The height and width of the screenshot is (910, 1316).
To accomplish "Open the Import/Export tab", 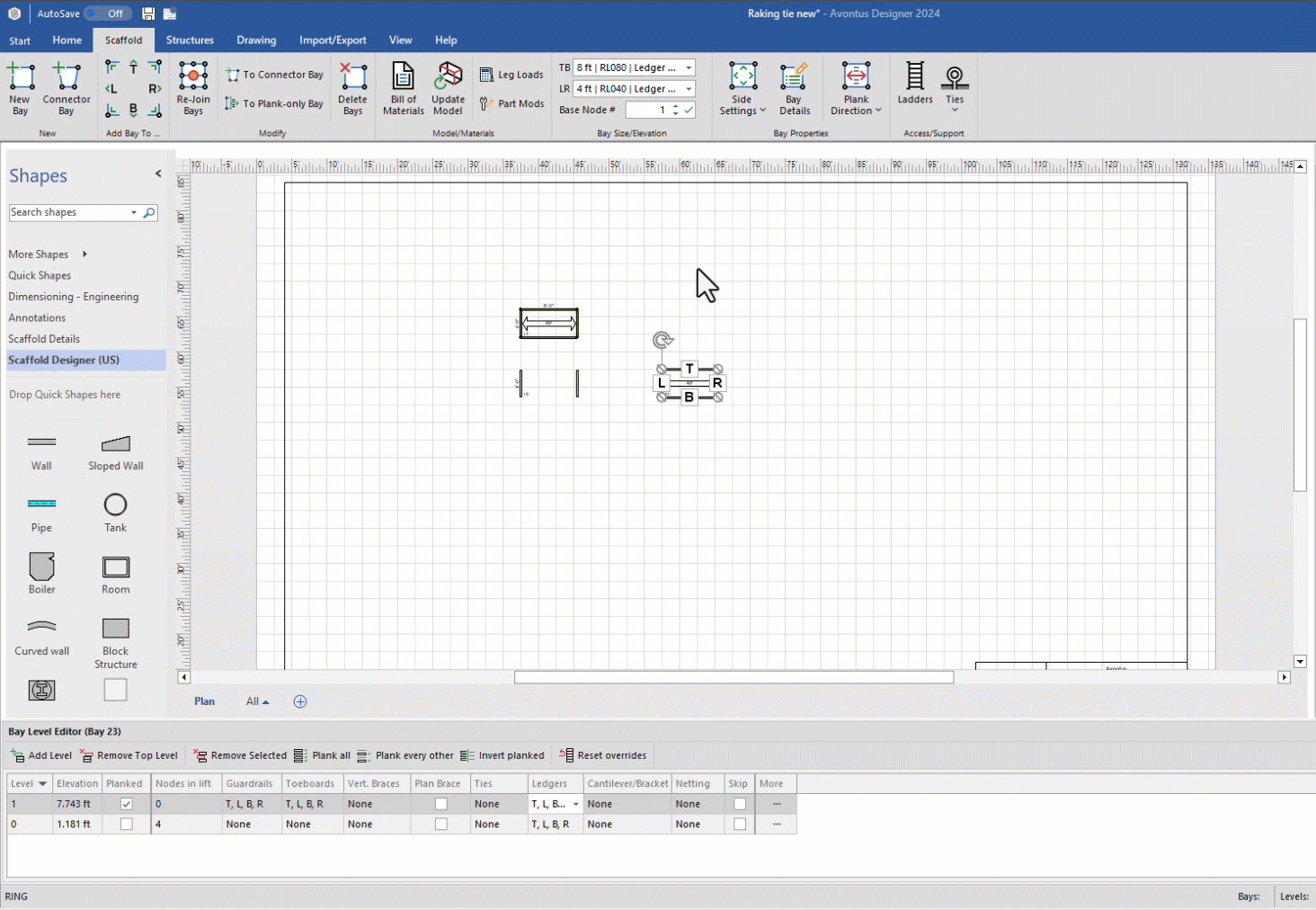I will click(333, 40).
